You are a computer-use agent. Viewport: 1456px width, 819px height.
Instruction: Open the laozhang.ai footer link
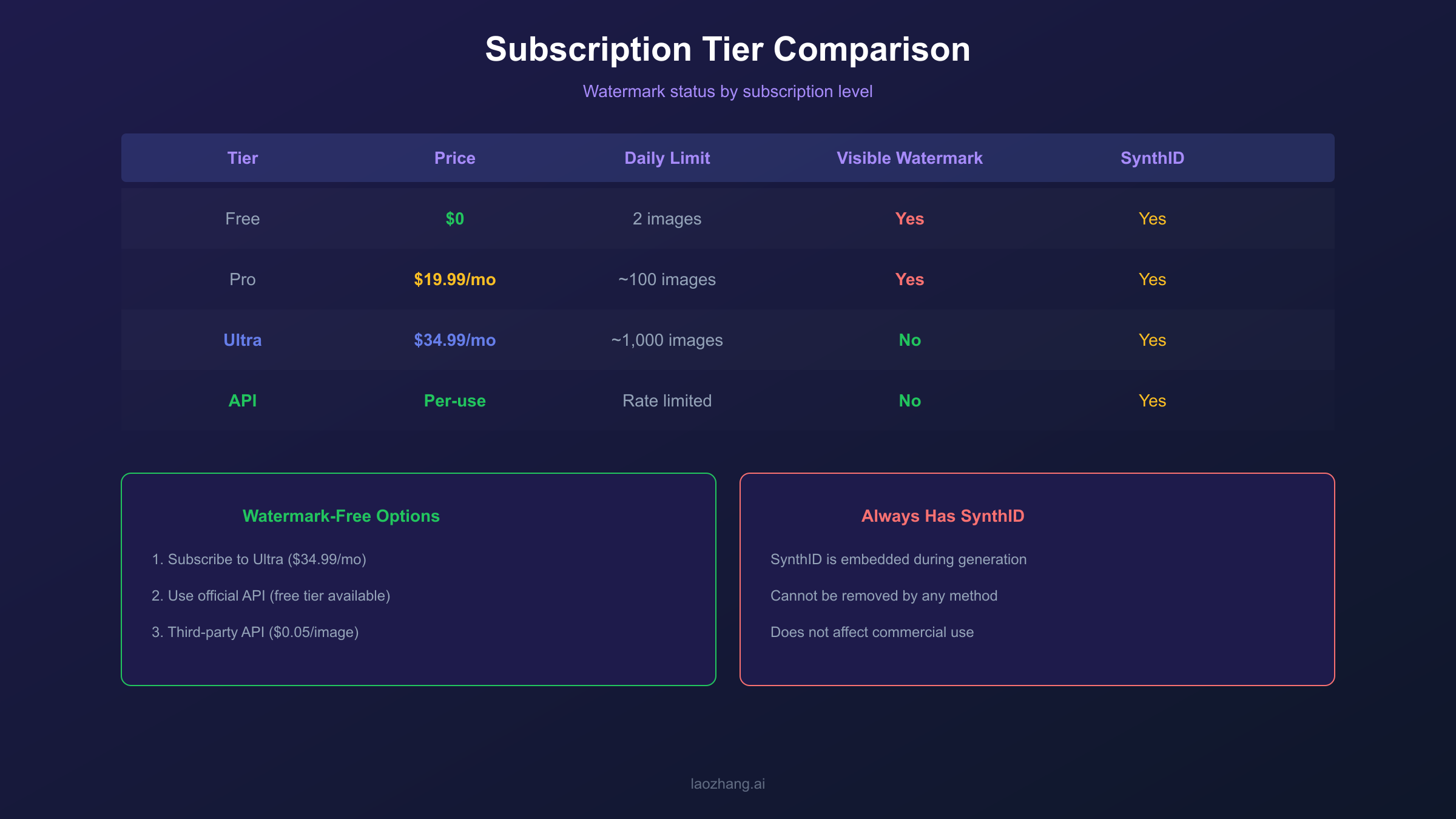pos(727,784)
